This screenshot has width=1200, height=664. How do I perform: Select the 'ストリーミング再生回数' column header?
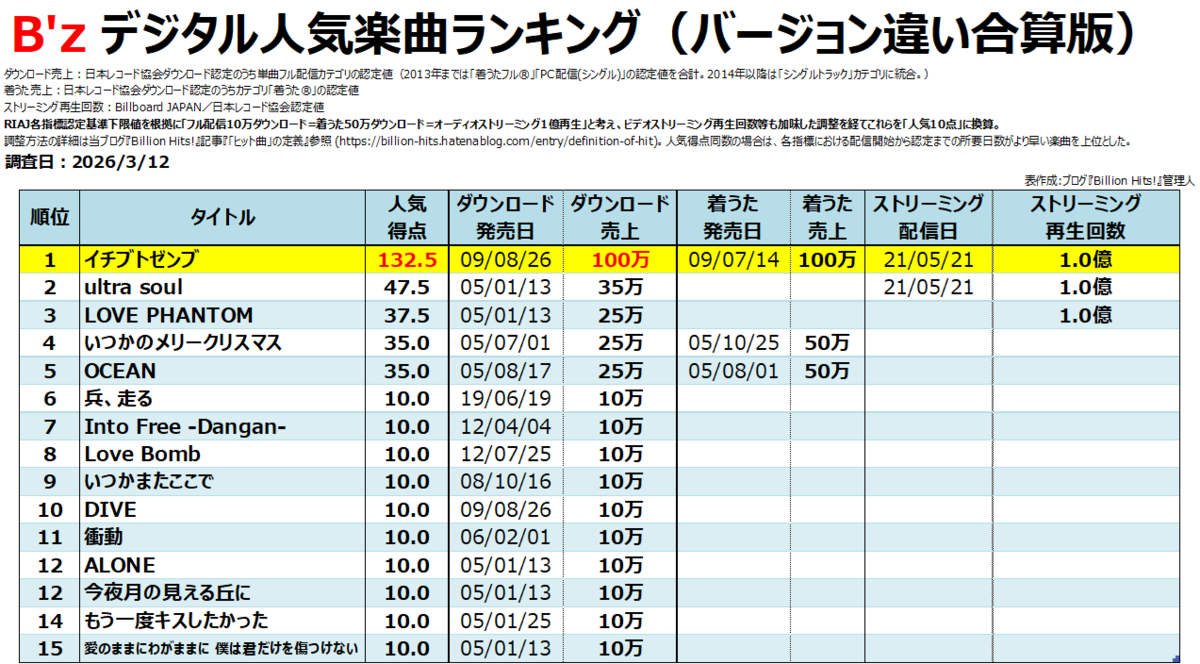point(1085,217)
